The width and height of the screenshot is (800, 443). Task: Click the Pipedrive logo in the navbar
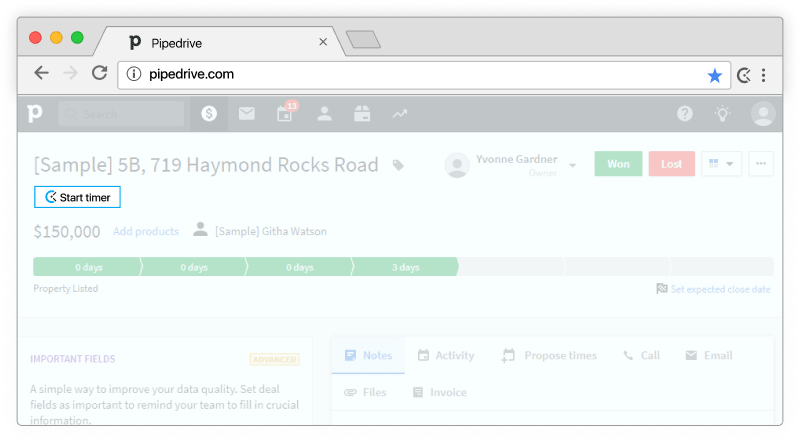click(35, 113)
